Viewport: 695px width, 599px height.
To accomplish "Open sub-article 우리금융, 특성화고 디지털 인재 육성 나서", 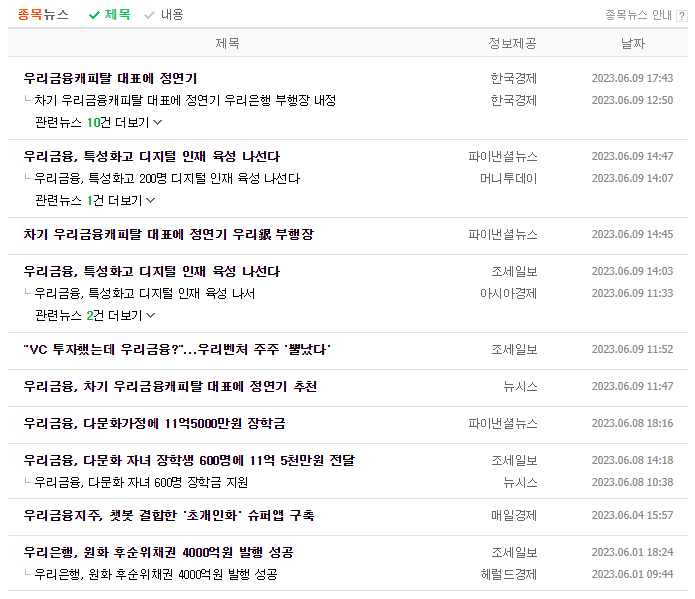I will (144, 293).
